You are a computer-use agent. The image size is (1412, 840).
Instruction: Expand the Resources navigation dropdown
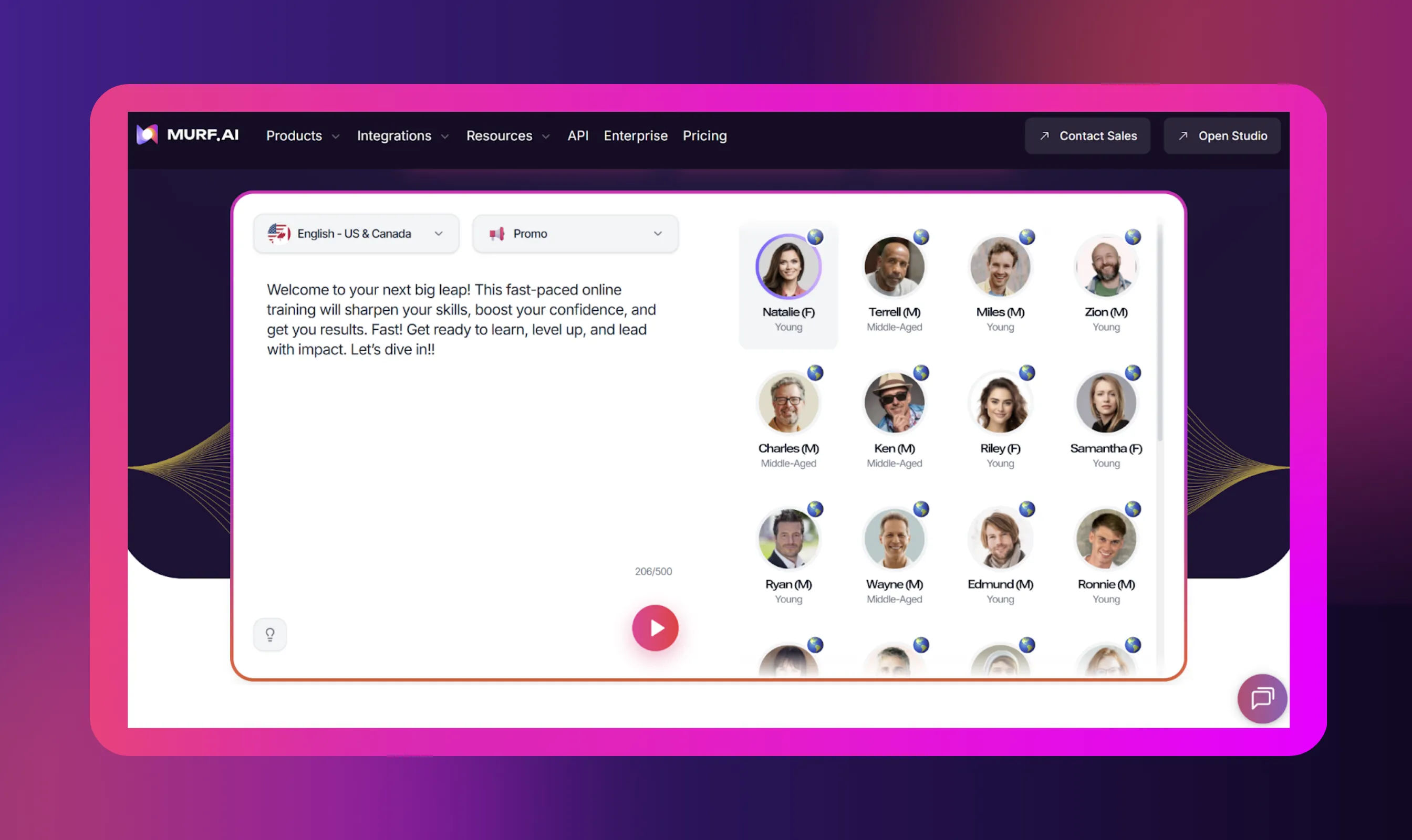tap(507, 136)
